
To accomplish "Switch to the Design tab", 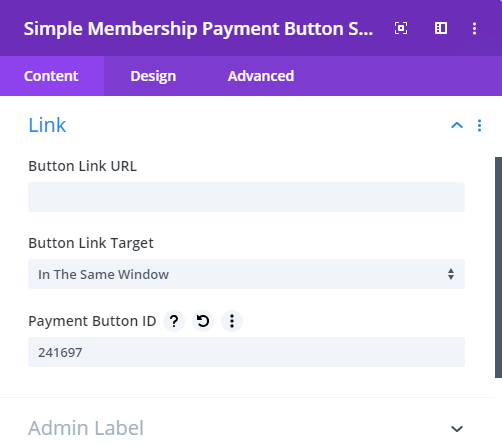I will (153, 76).
